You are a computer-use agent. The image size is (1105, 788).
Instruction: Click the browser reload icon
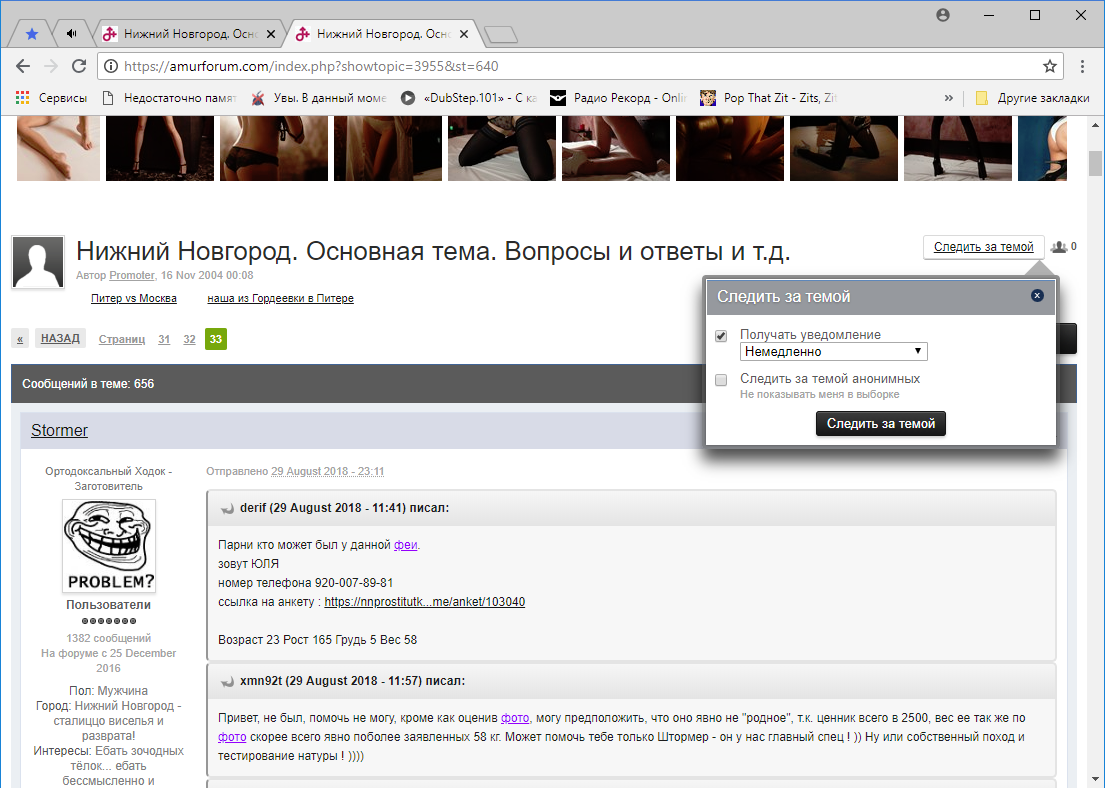coord(79,67)
